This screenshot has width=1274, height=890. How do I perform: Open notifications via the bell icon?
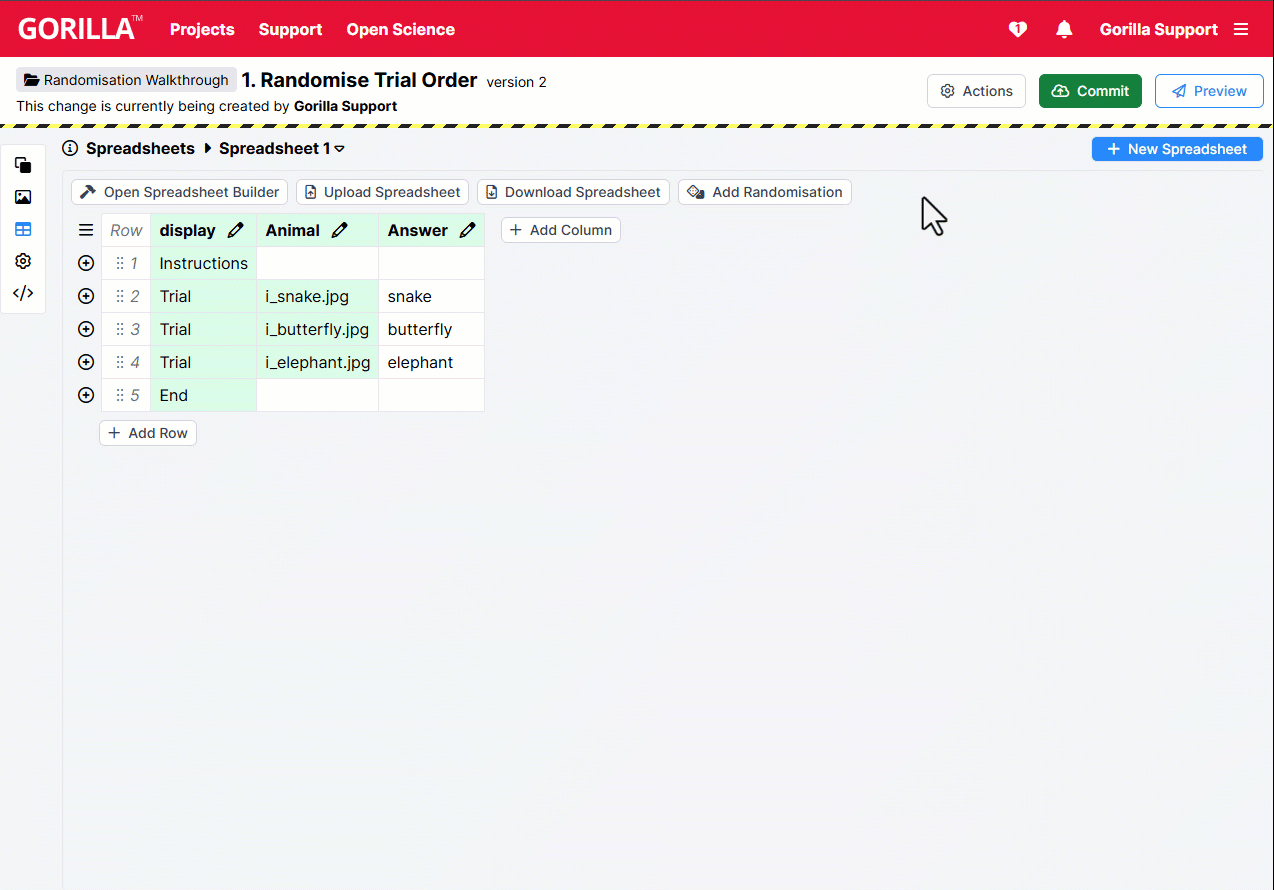coord(1064,29)
